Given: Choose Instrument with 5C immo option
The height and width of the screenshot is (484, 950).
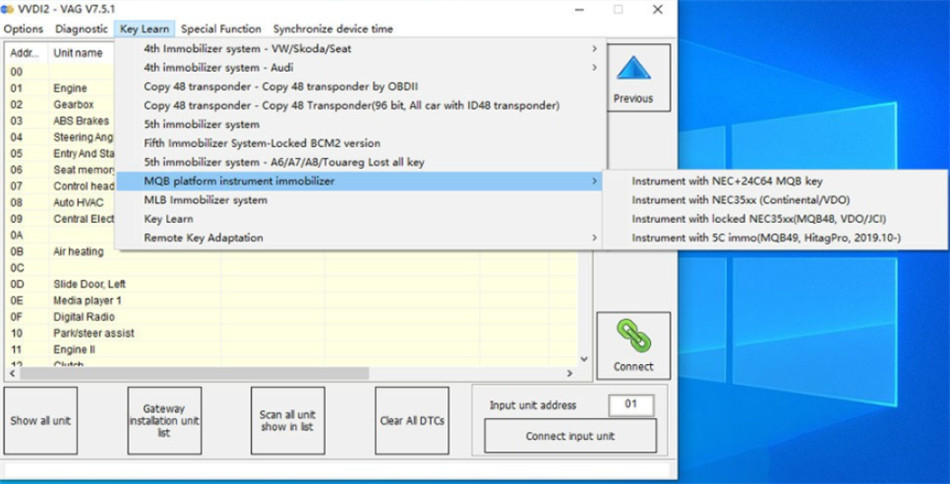Looking at the screenshot, I should (766, 237).
